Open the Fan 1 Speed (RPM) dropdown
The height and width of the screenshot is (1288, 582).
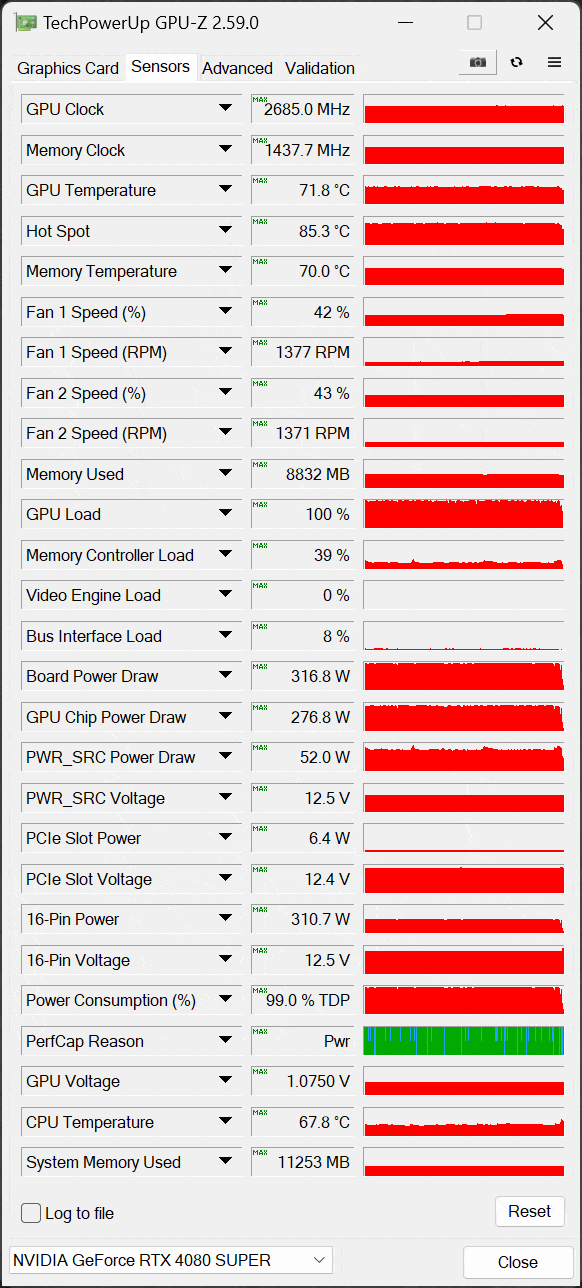(x=225, y=352)
